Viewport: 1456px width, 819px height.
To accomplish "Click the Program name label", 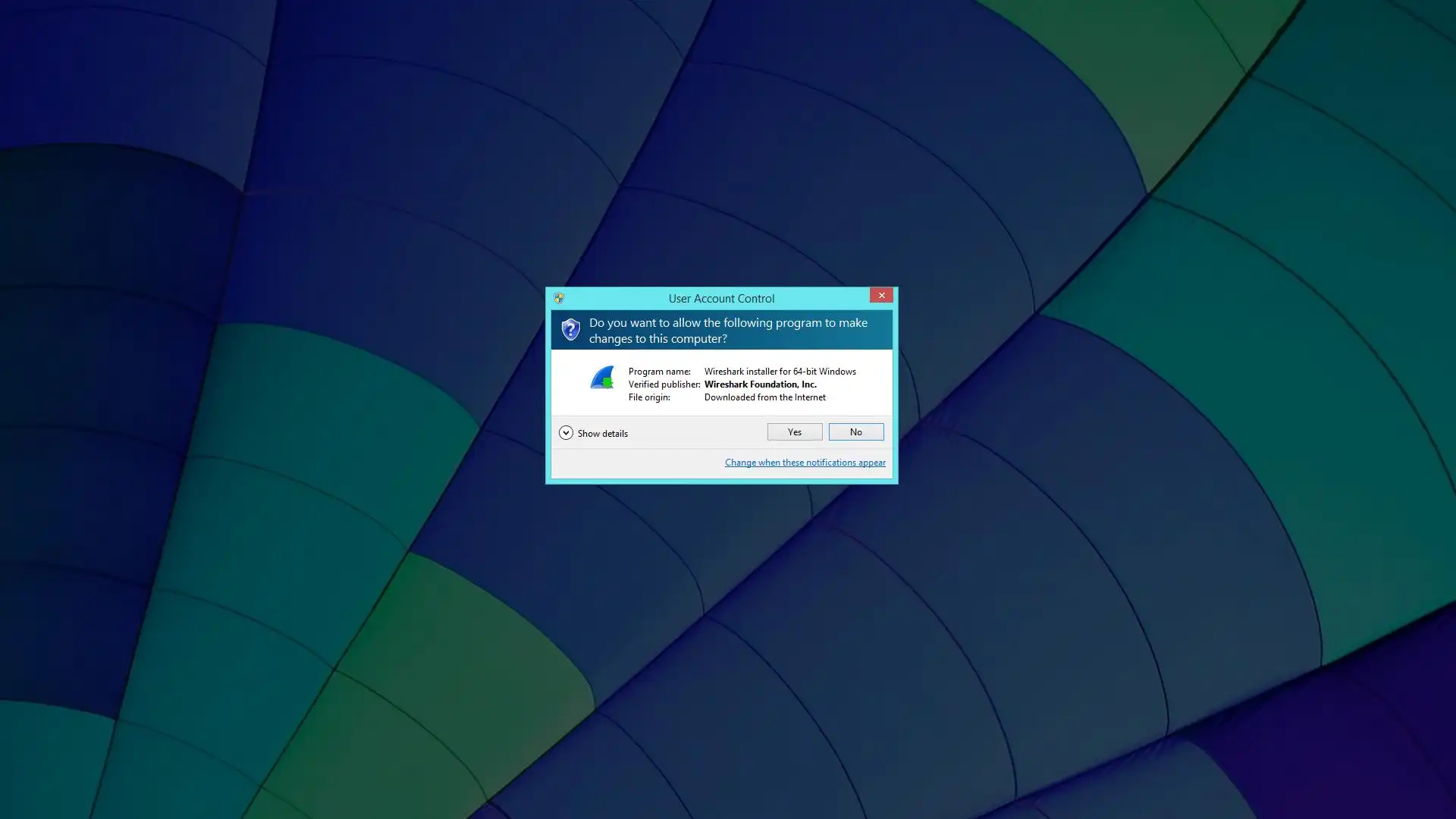I will click(x=659, y=372).
